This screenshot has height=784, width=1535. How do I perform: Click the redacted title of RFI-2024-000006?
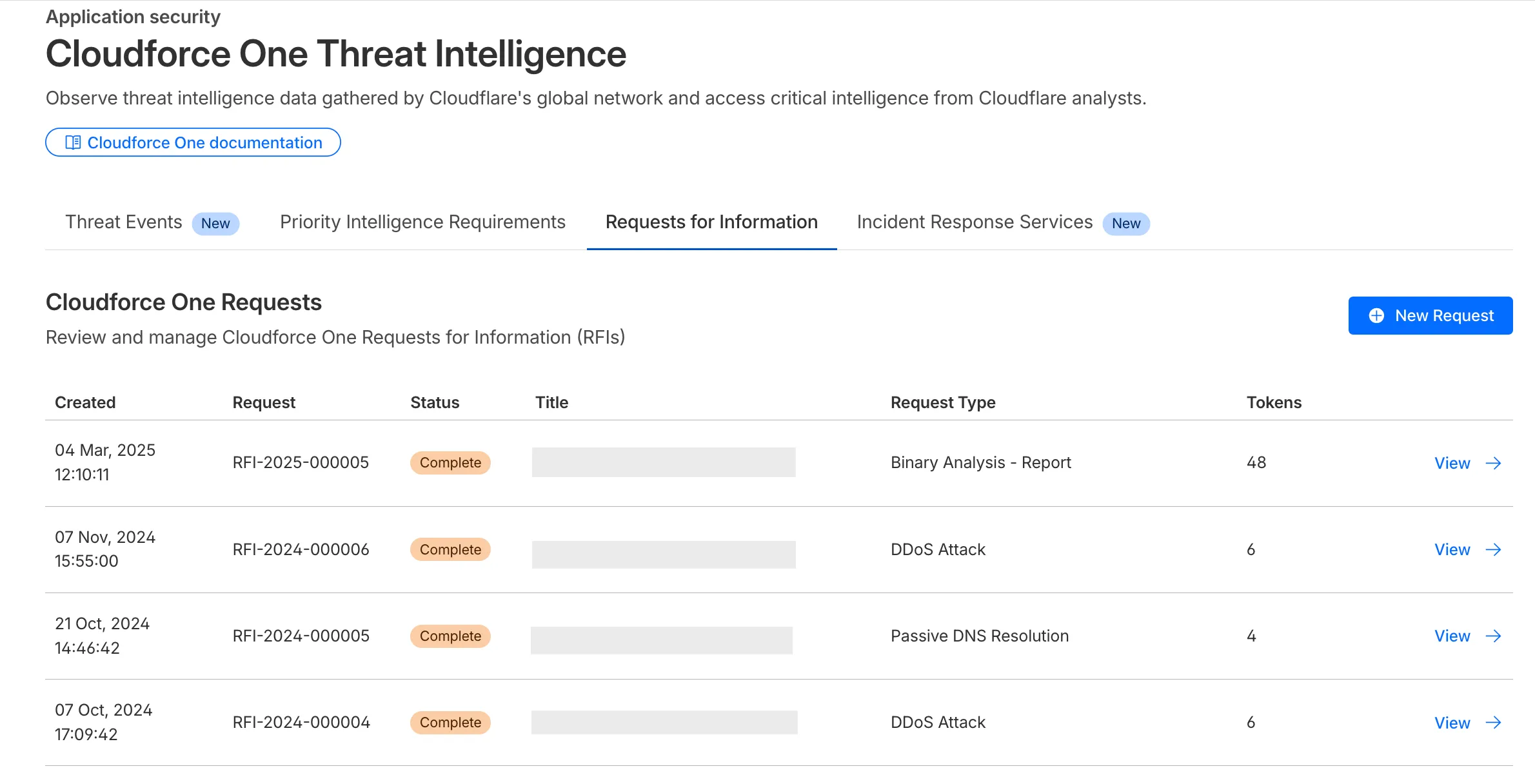tap(664, 554)
